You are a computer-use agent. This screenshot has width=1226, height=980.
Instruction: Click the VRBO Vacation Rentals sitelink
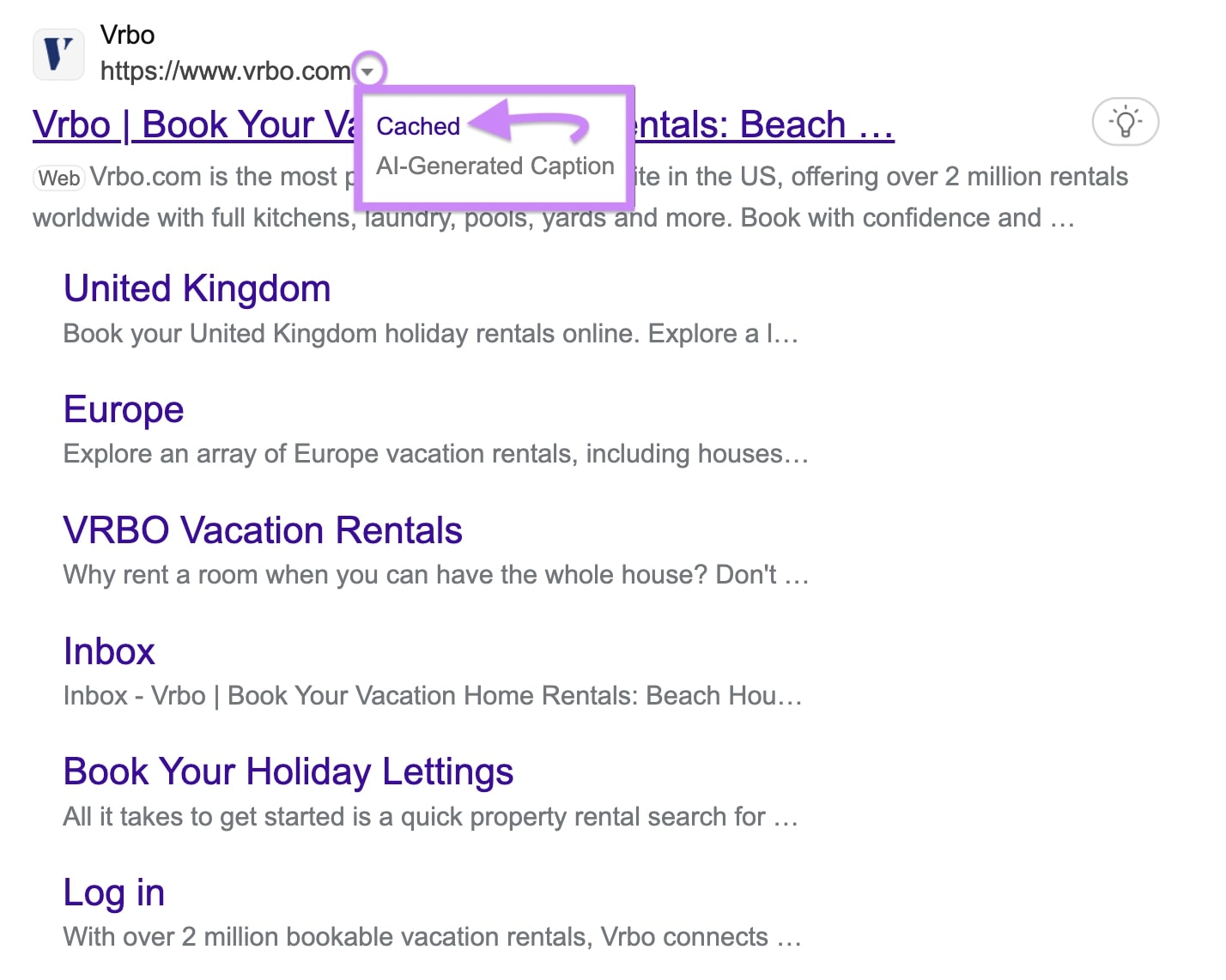[x=263, y=530]
